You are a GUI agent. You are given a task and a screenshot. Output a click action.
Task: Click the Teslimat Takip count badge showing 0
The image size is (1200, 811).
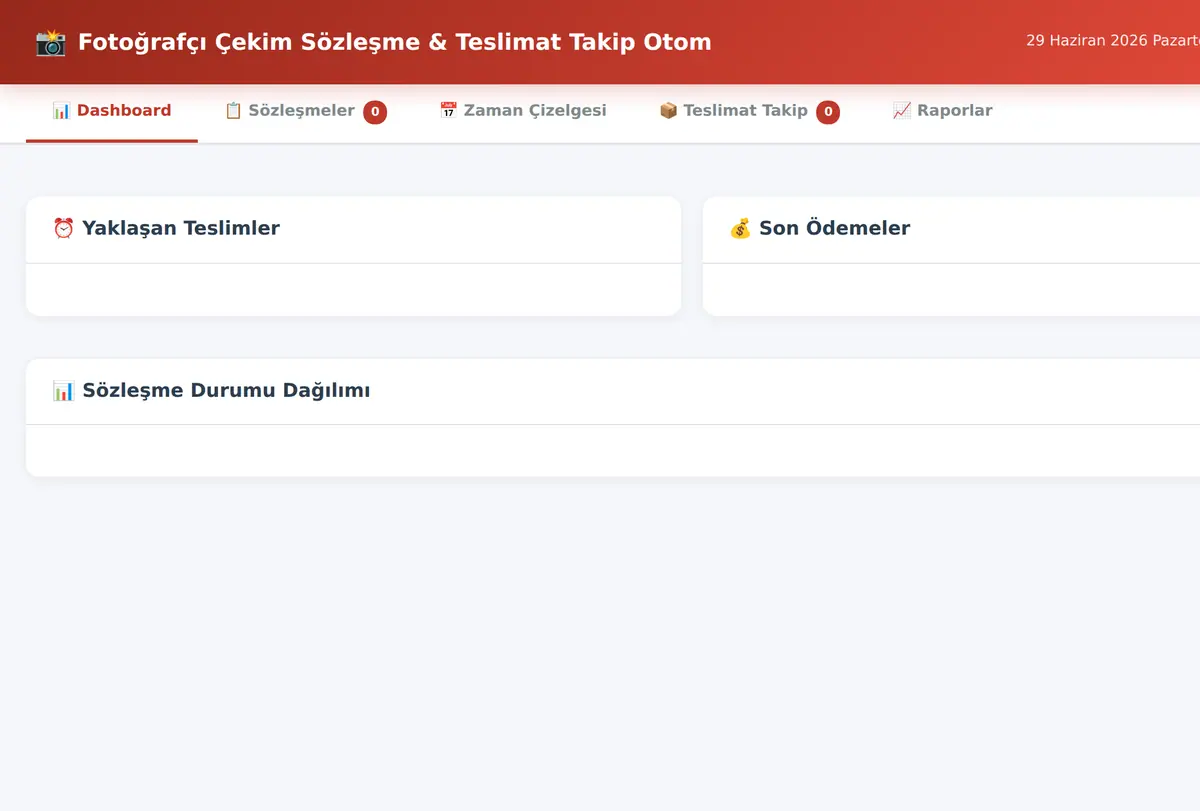pyautogui.click(x=828, y=112)
